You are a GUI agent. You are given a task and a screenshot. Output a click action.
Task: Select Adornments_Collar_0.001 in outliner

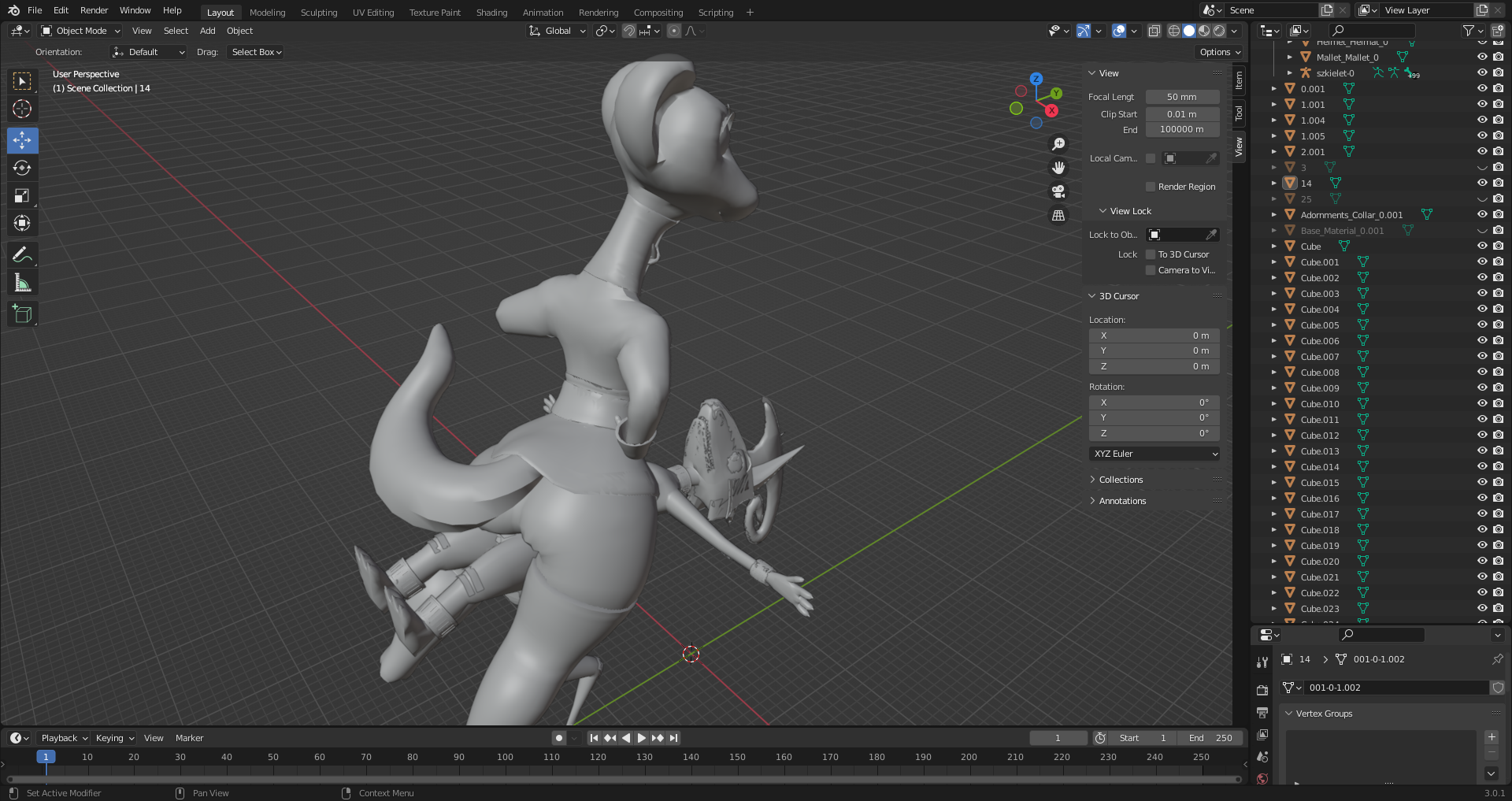pos(1351,214)
